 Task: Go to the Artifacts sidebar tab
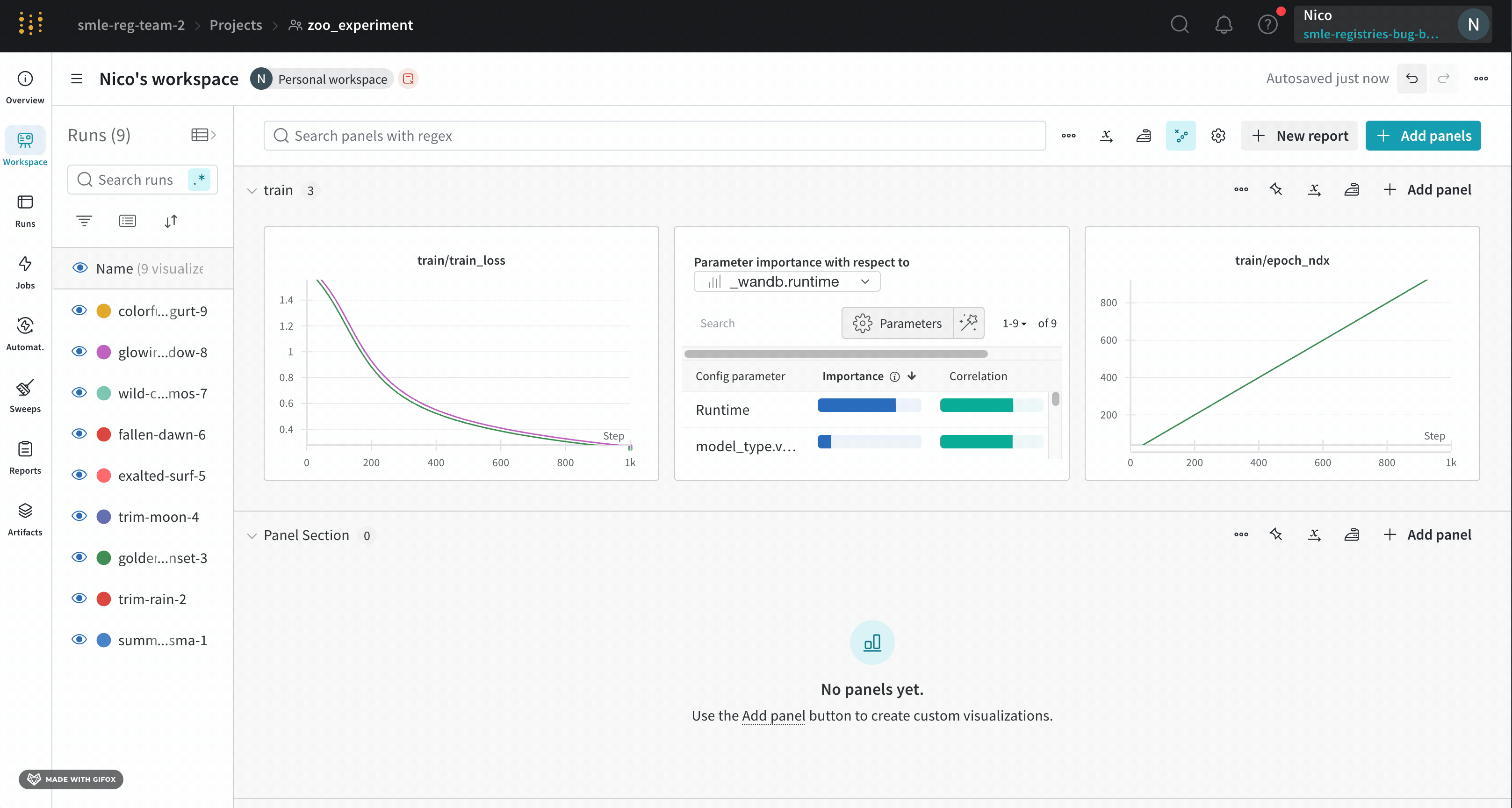click(25, 519)
